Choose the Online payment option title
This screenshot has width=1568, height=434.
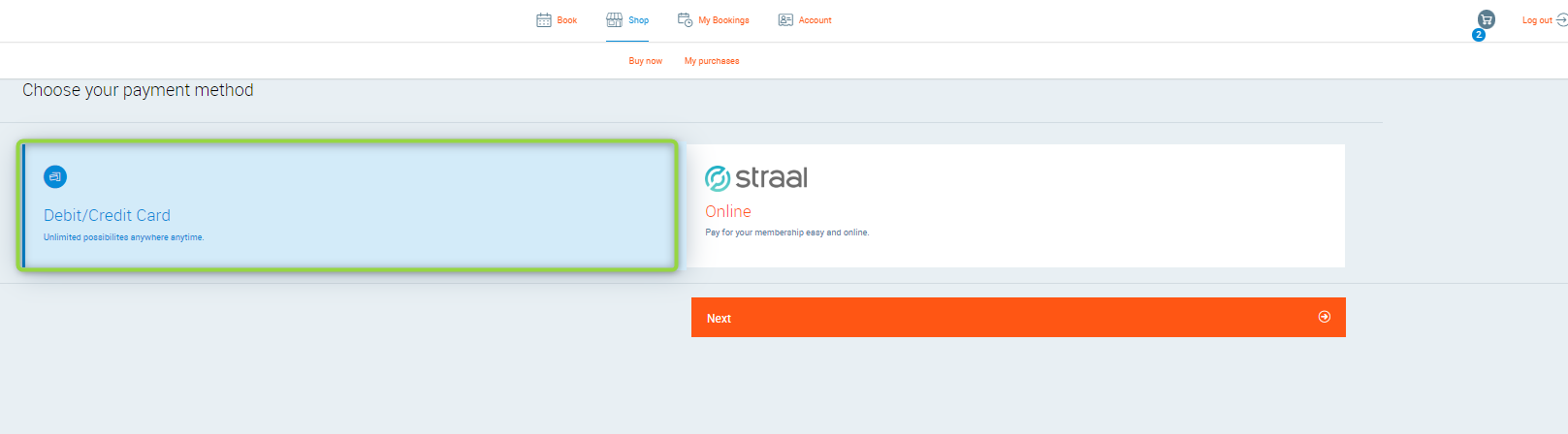click(728, 211)
